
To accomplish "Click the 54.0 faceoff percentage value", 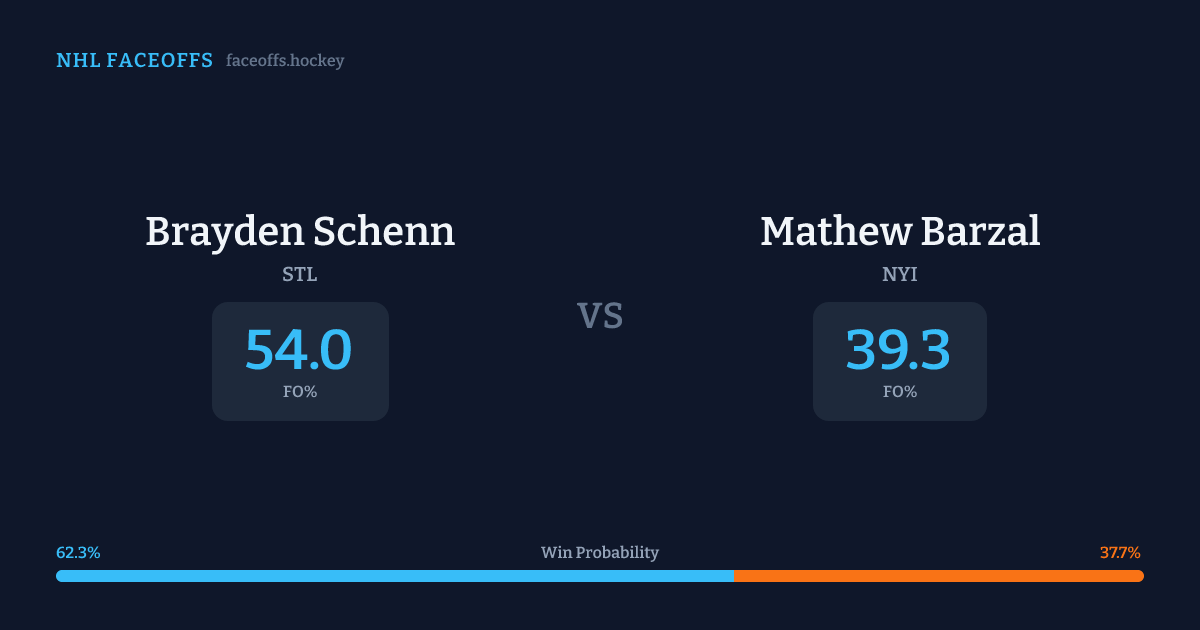I will [299, 350].
